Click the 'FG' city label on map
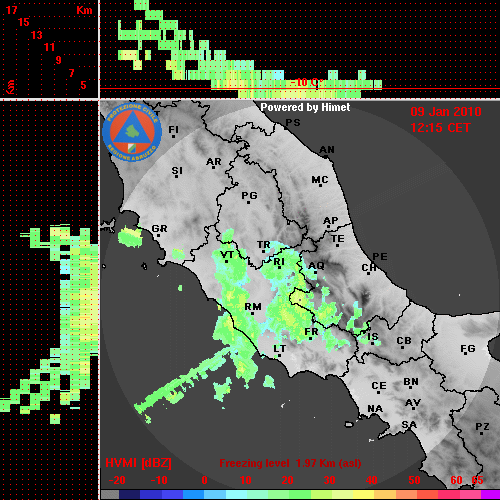500x500 pixels. point(468,349)
